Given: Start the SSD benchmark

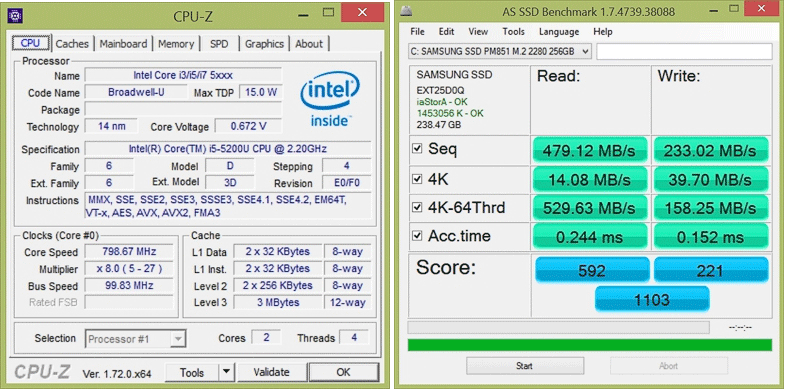Looking at the screenshot, I should pos(525,366).
